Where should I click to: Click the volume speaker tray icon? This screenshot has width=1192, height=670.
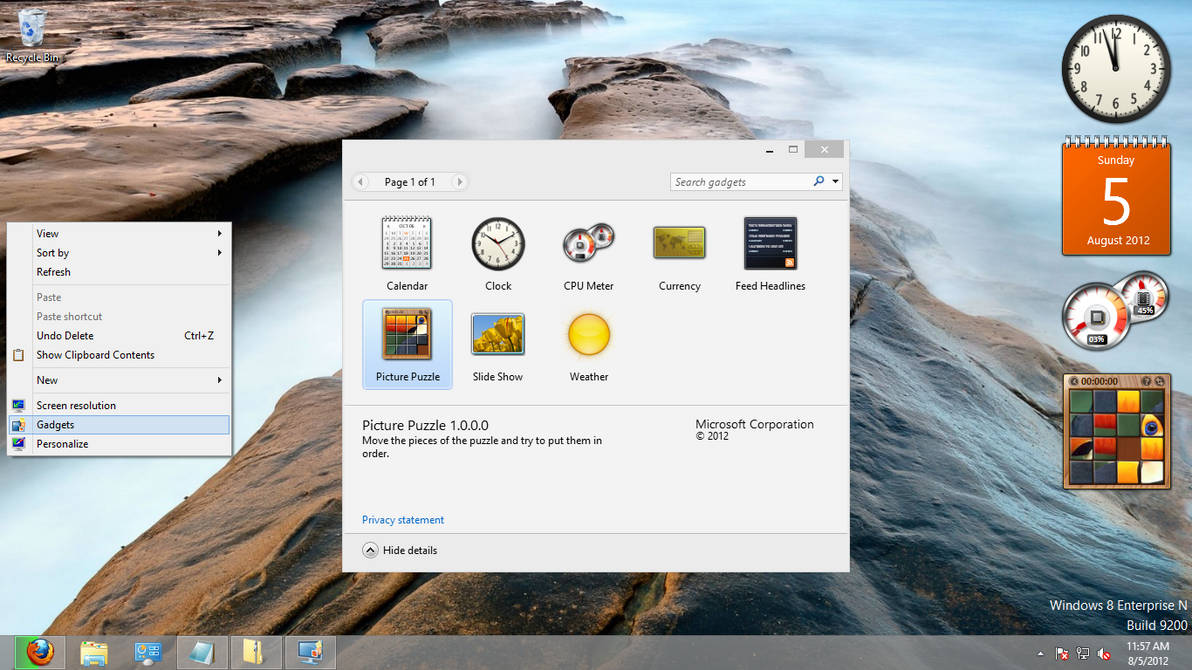point(1104,653)
